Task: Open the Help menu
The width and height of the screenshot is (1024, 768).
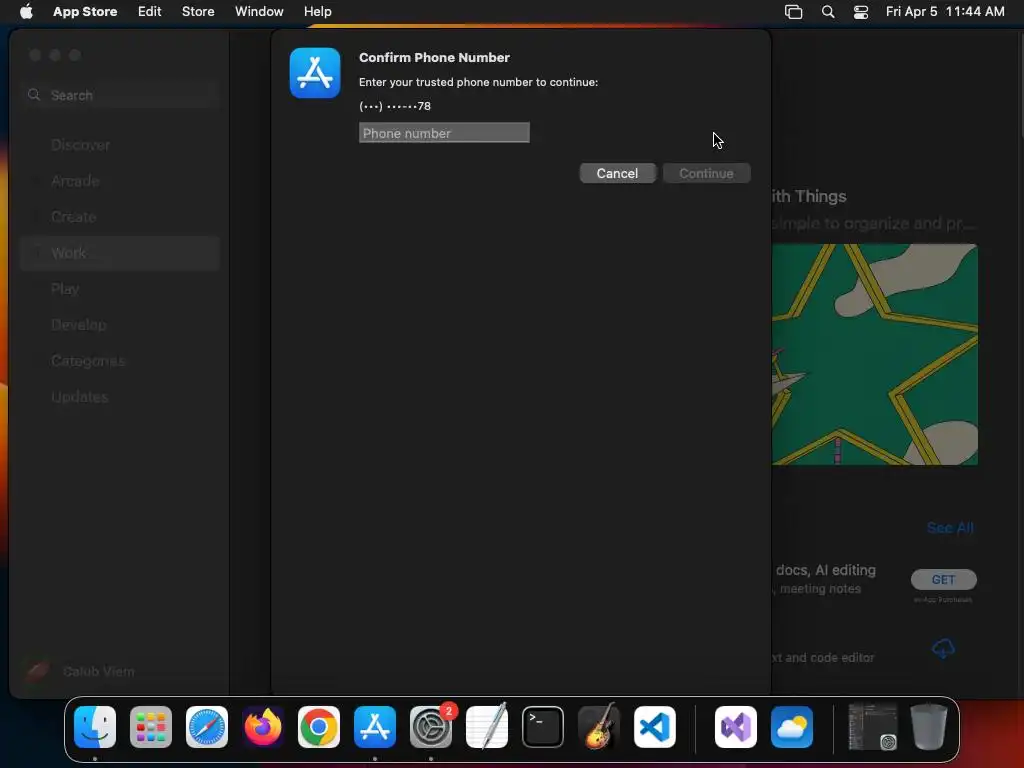Action: 317,11
